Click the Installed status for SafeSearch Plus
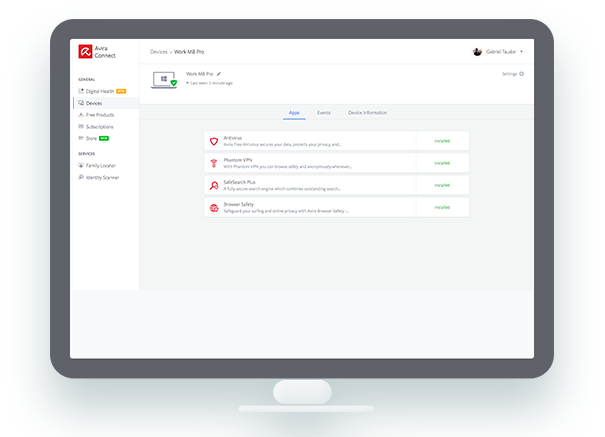Image resolution: width=605 pixels, height=437 pixels. 442,185
